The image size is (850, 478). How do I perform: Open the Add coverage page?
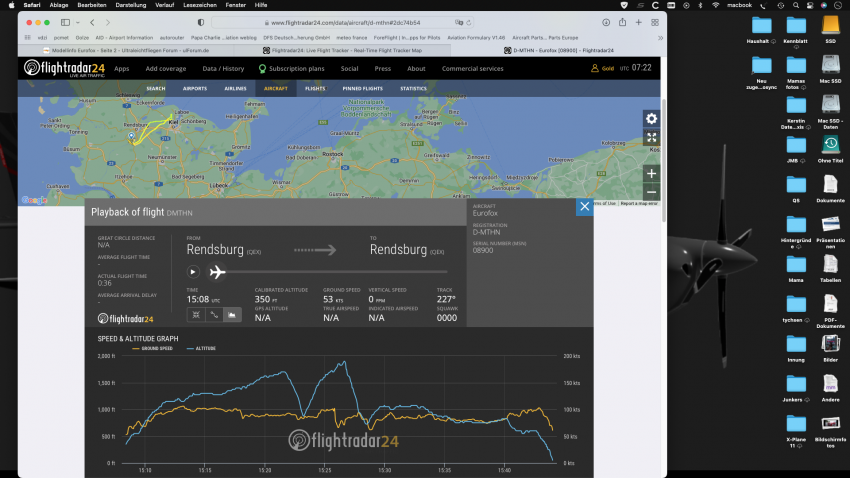coord(165,69)
